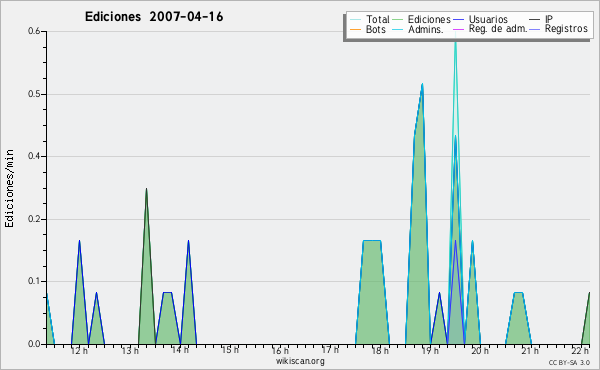Click the CC BY-SA 3.0 license text

[569, 363]
